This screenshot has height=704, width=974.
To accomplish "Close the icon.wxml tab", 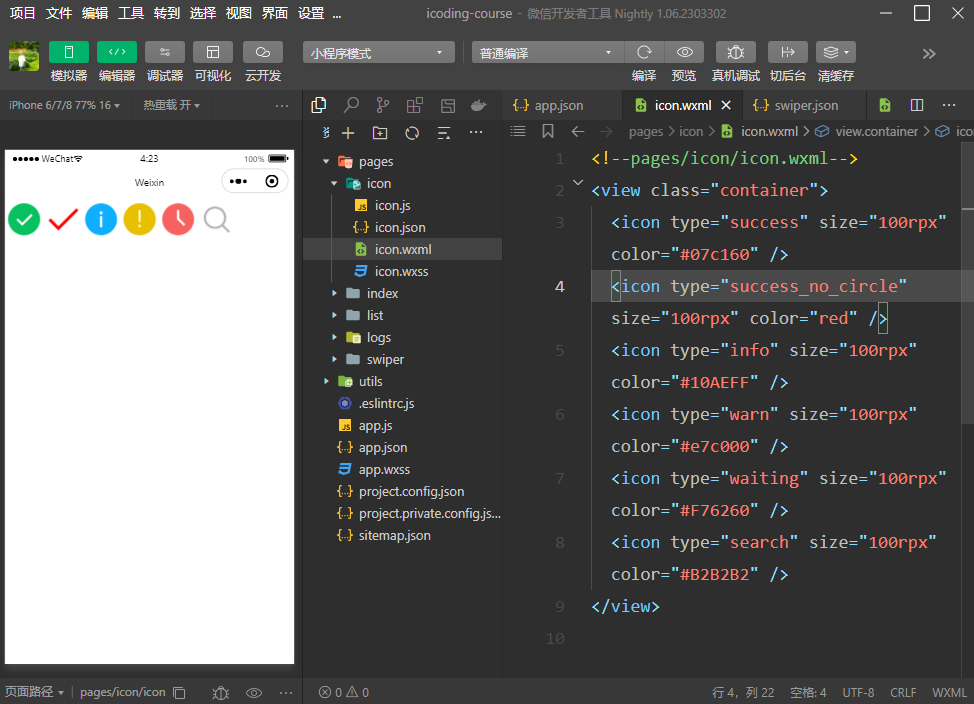I will coord(726,106).
